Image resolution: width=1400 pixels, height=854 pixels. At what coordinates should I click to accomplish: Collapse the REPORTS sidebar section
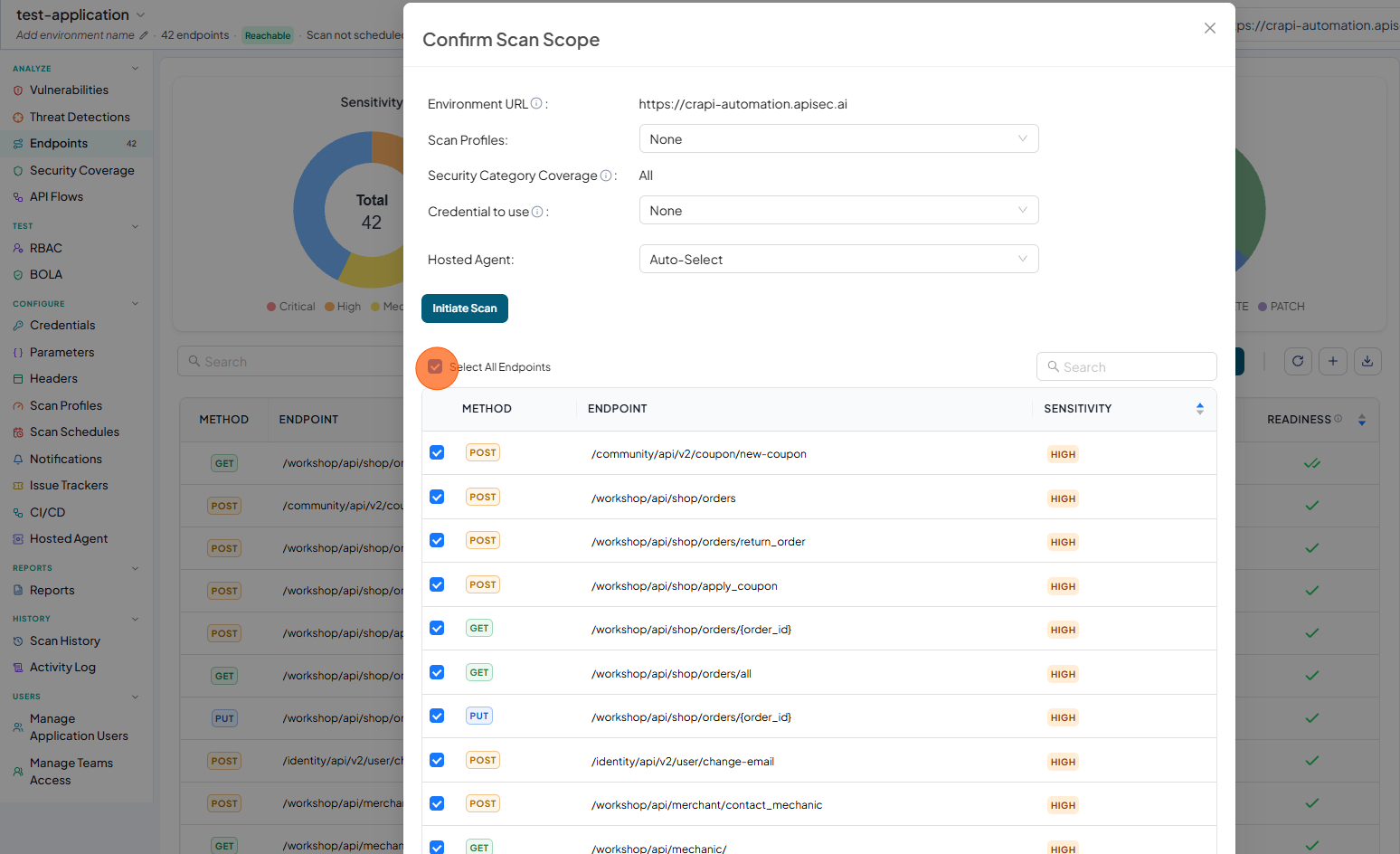135,568
